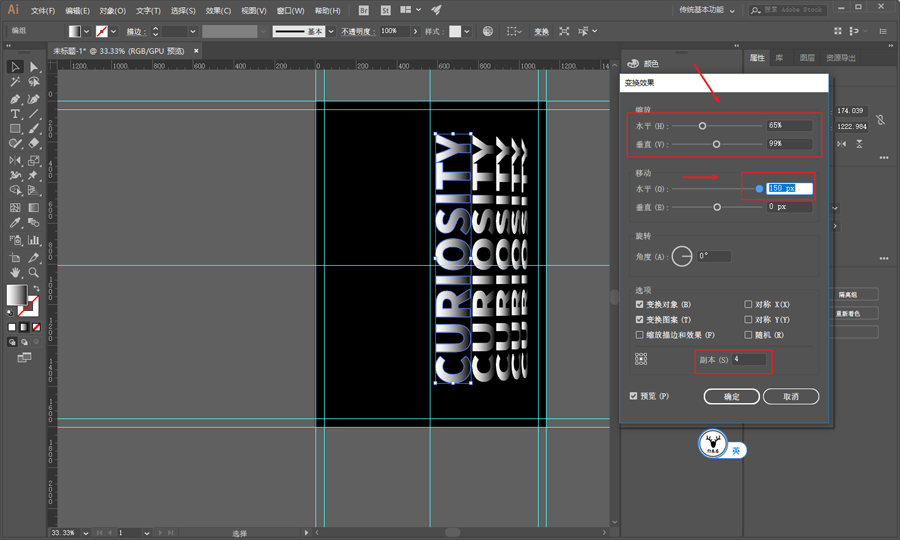Uncheck the 变换对象 (B) checkbox
The width and height of the screenshot is (900, 540).
[640, 304]
